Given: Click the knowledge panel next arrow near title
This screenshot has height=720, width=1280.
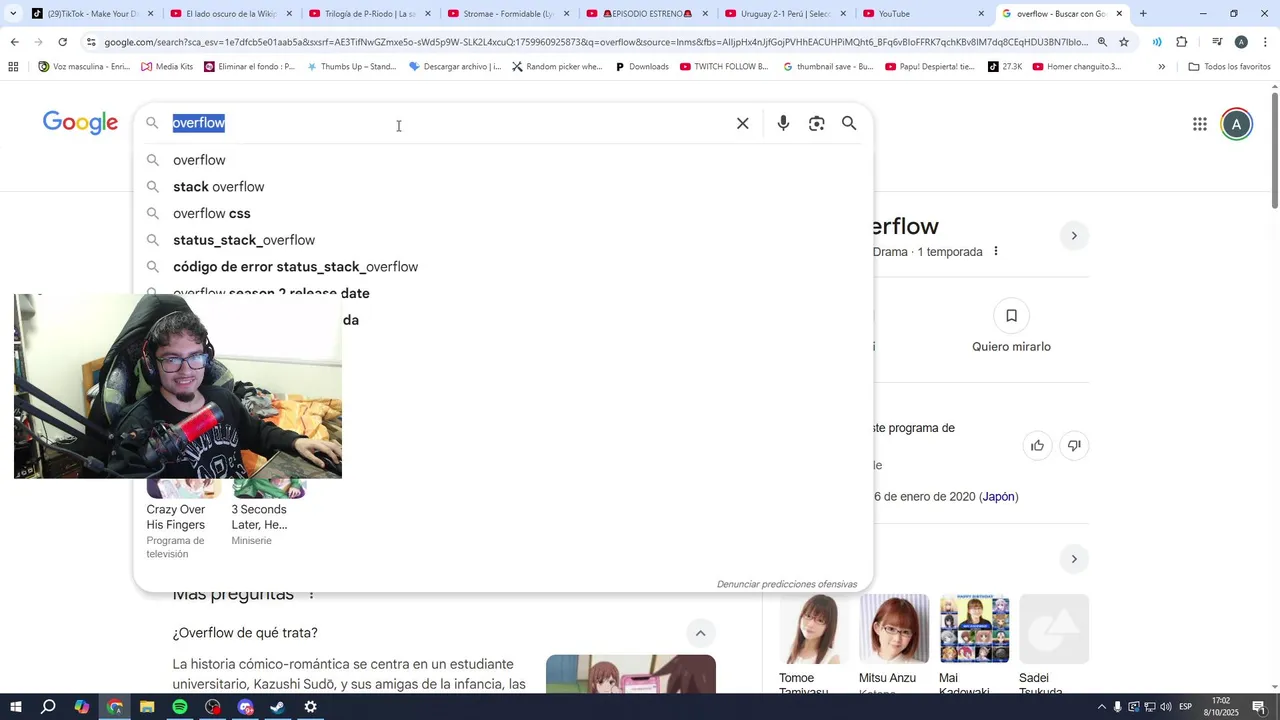Looking at the screenshot, I should [x=1074, y=236].
